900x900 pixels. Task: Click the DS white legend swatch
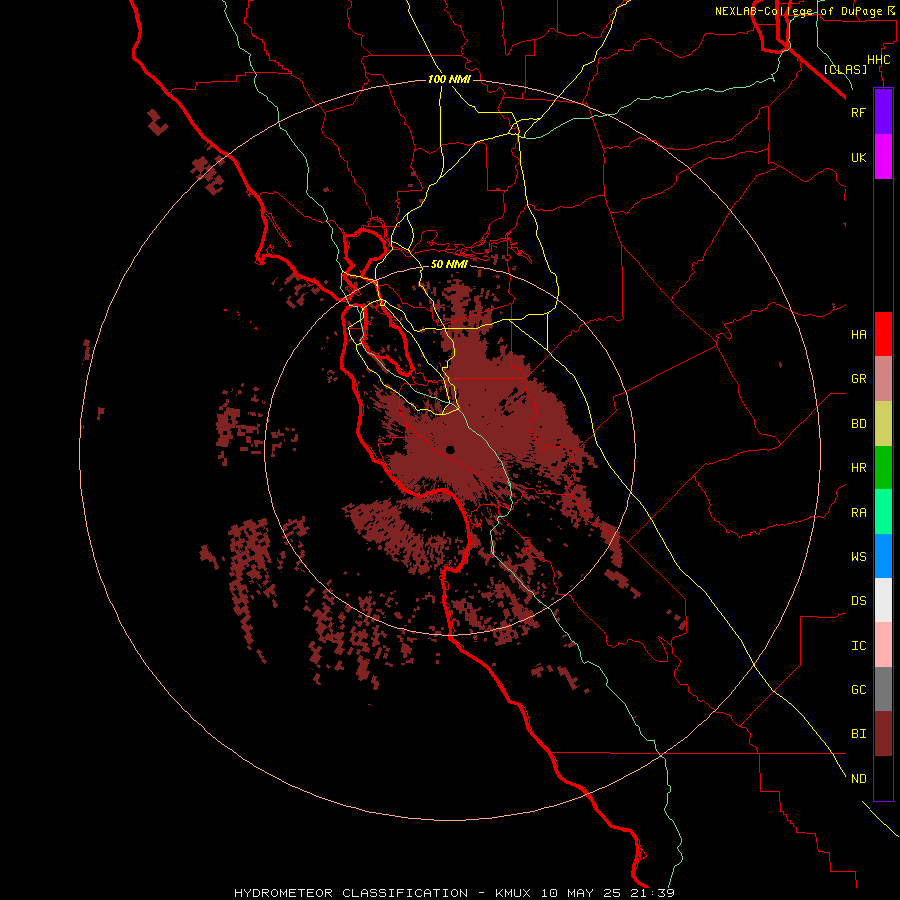(x=883, y=600)
